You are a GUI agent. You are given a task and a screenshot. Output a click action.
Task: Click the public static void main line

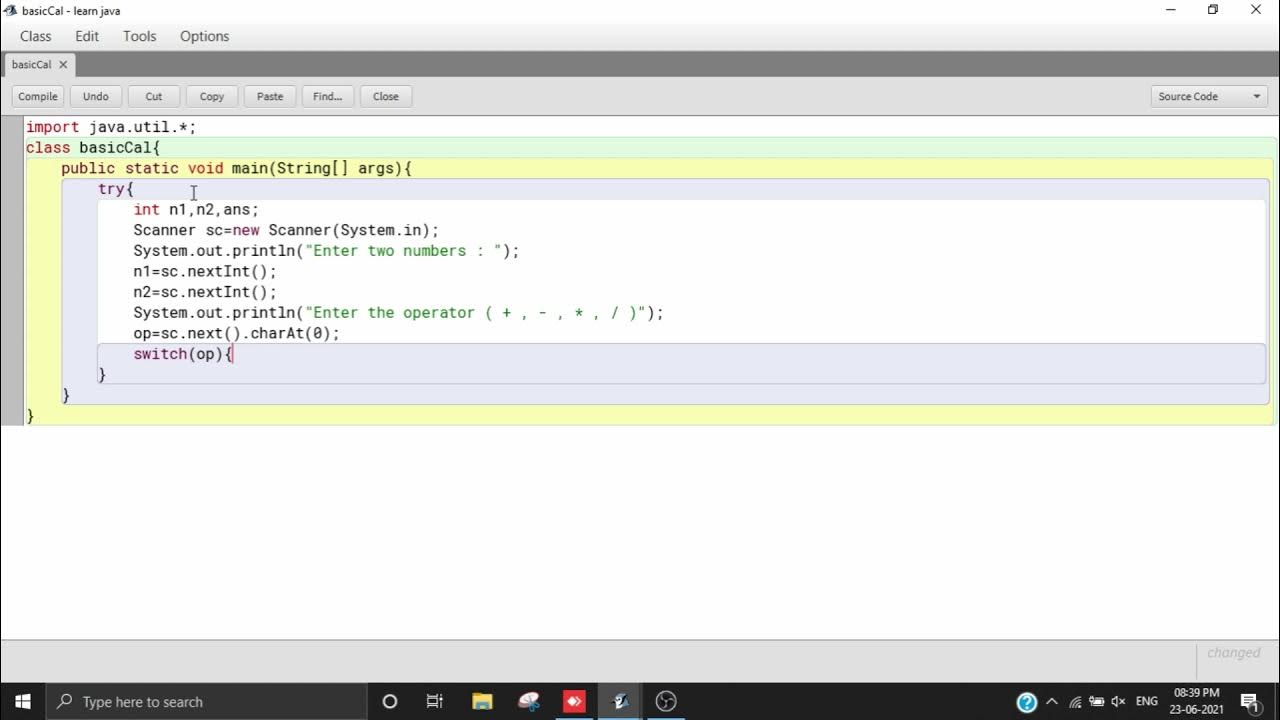[x=237, y=168]
